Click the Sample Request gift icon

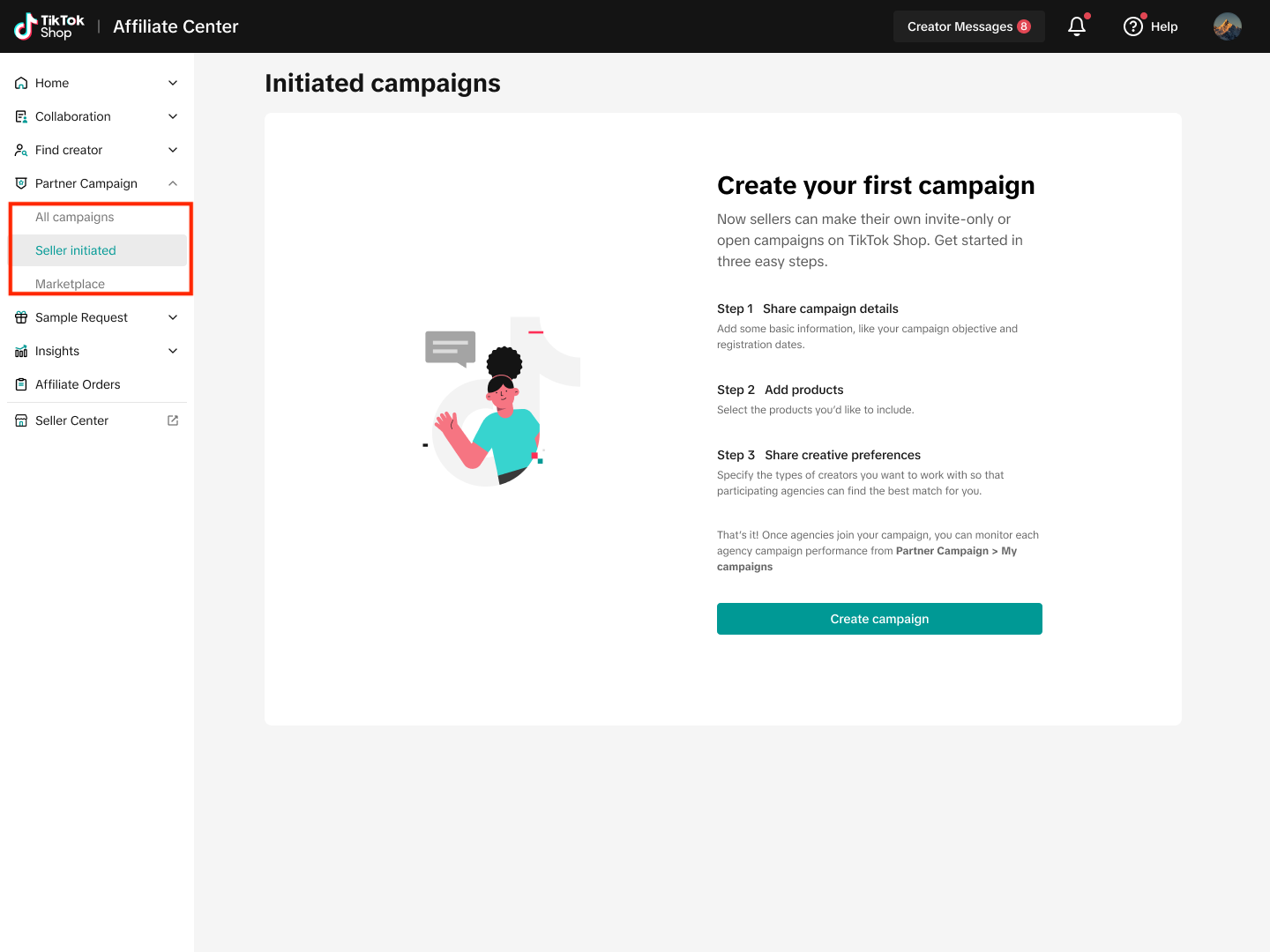21,317
